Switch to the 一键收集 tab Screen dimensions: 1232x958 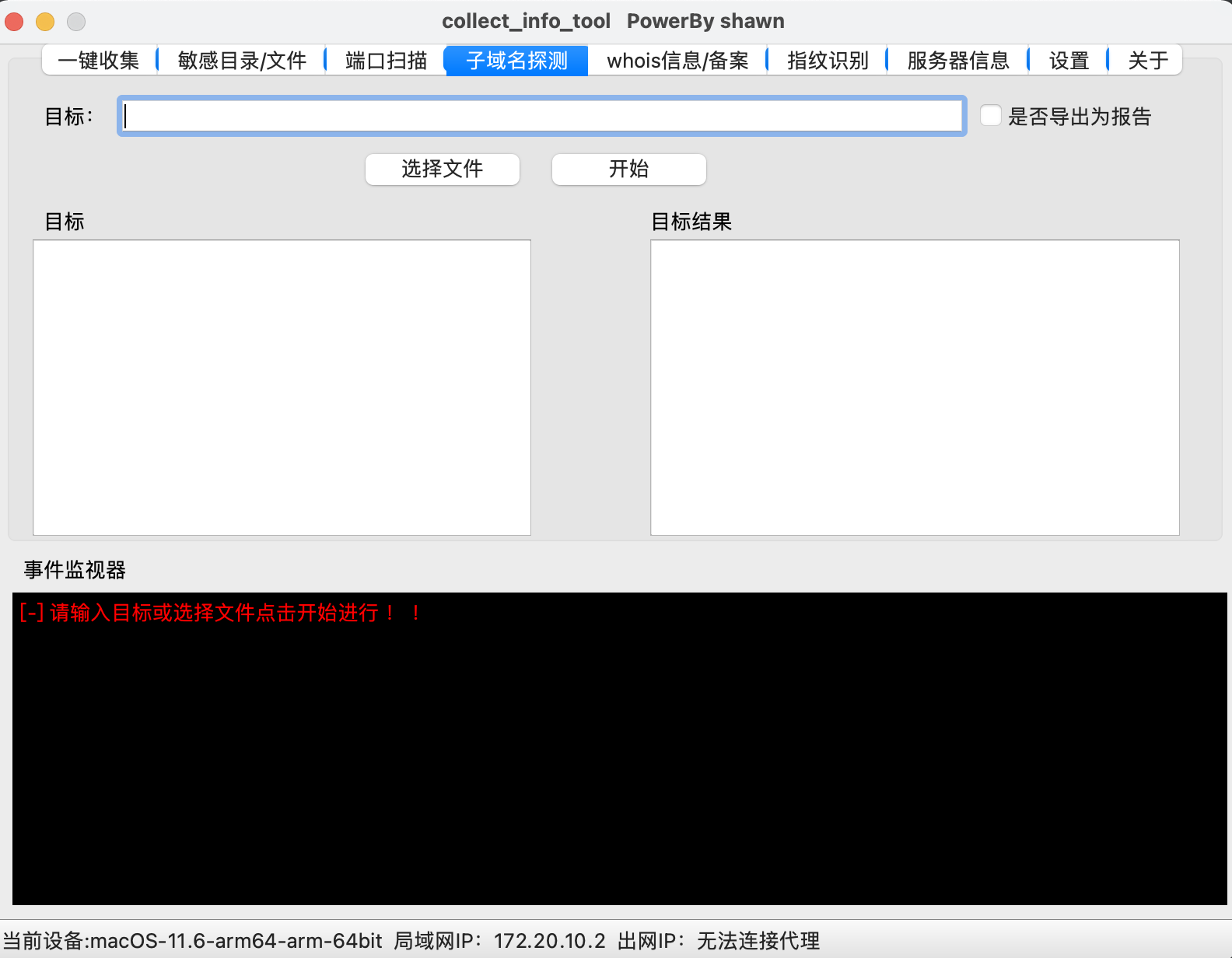99,61
